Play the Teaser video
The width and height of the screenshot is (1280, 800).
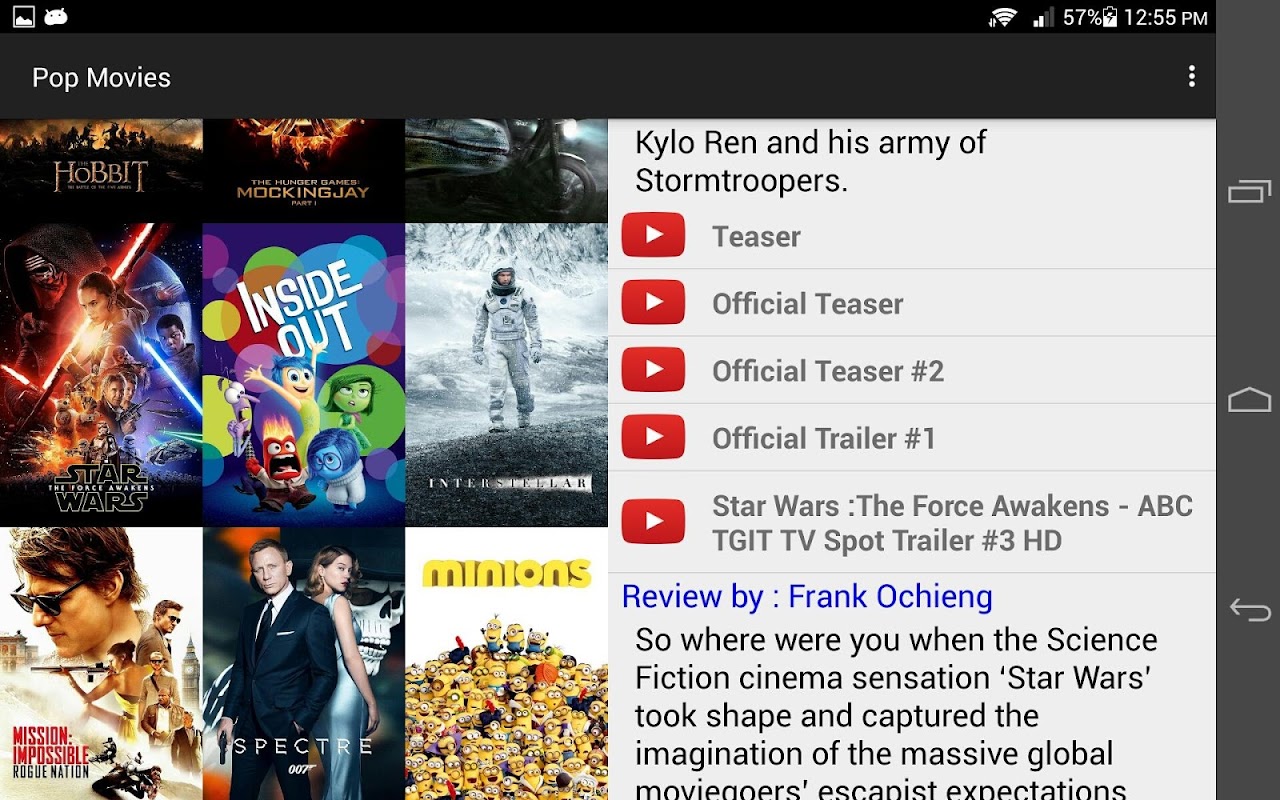tap(653, 235)
